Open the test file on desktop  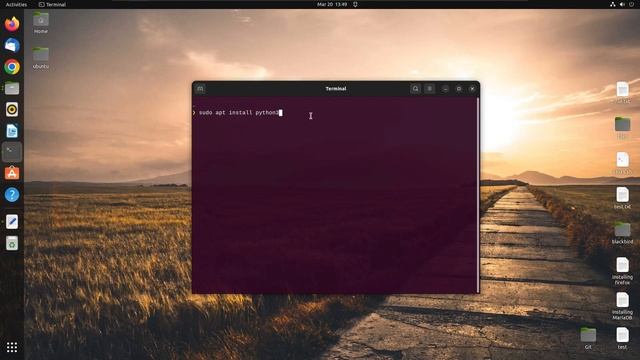pyautogui.click(x=622, y=338)
